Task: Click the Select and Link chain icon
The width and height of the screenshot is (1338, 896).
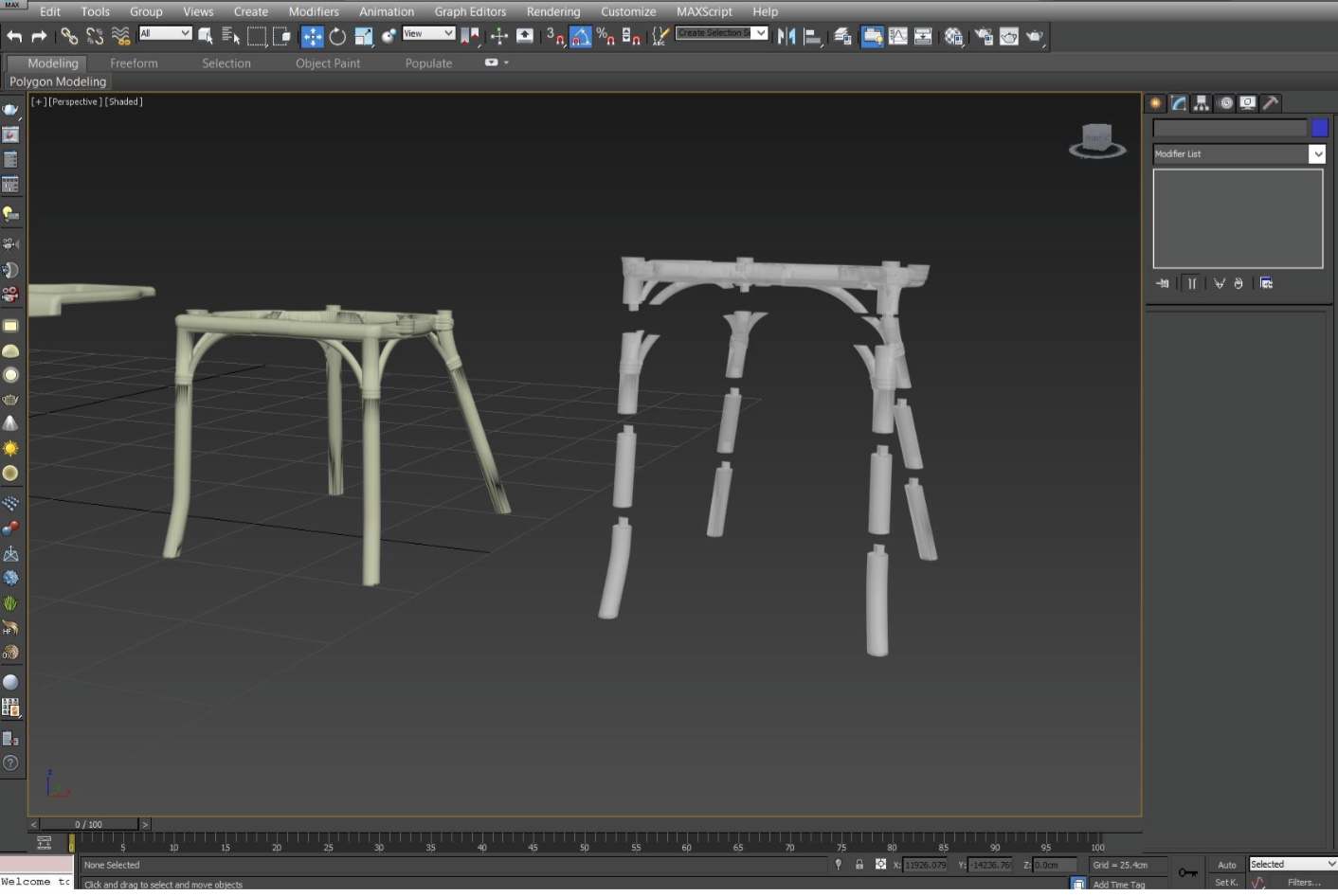Action: point(69,36)
